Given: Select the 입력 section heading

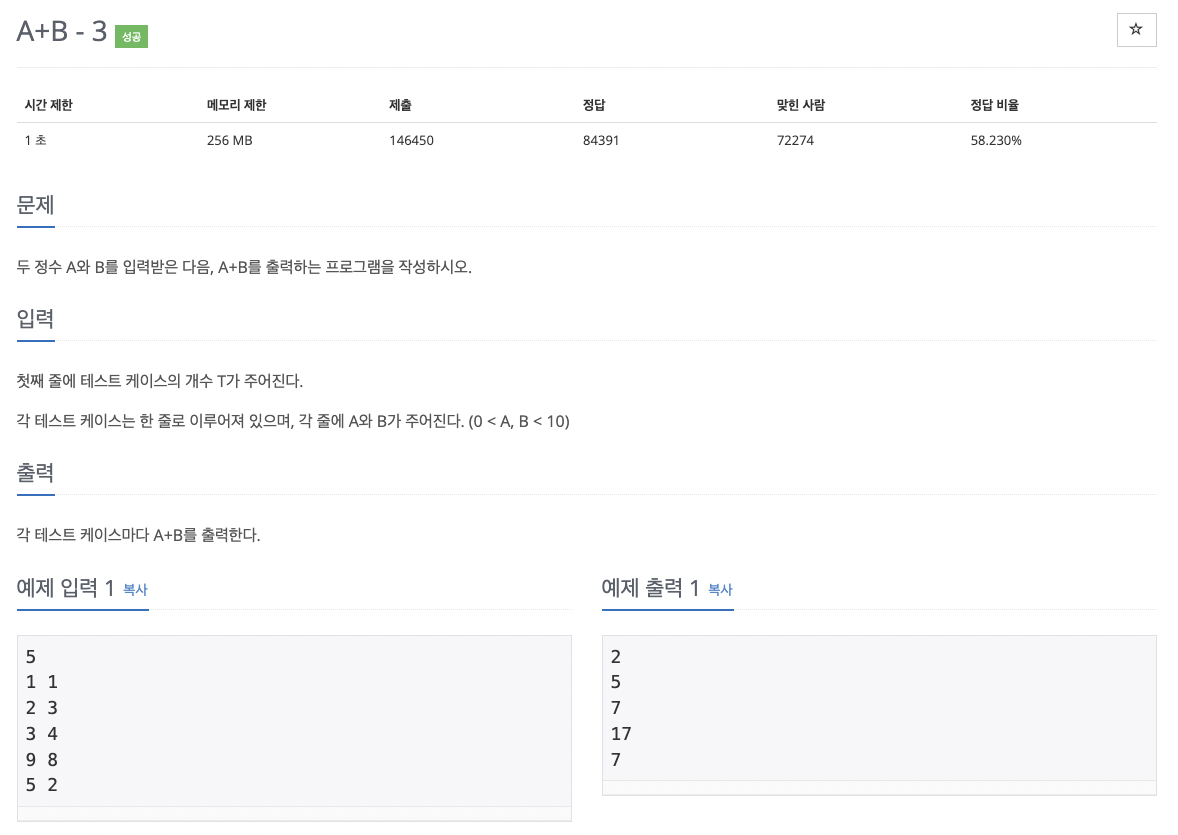Looking at the screenshot, I should pos(35,319).
